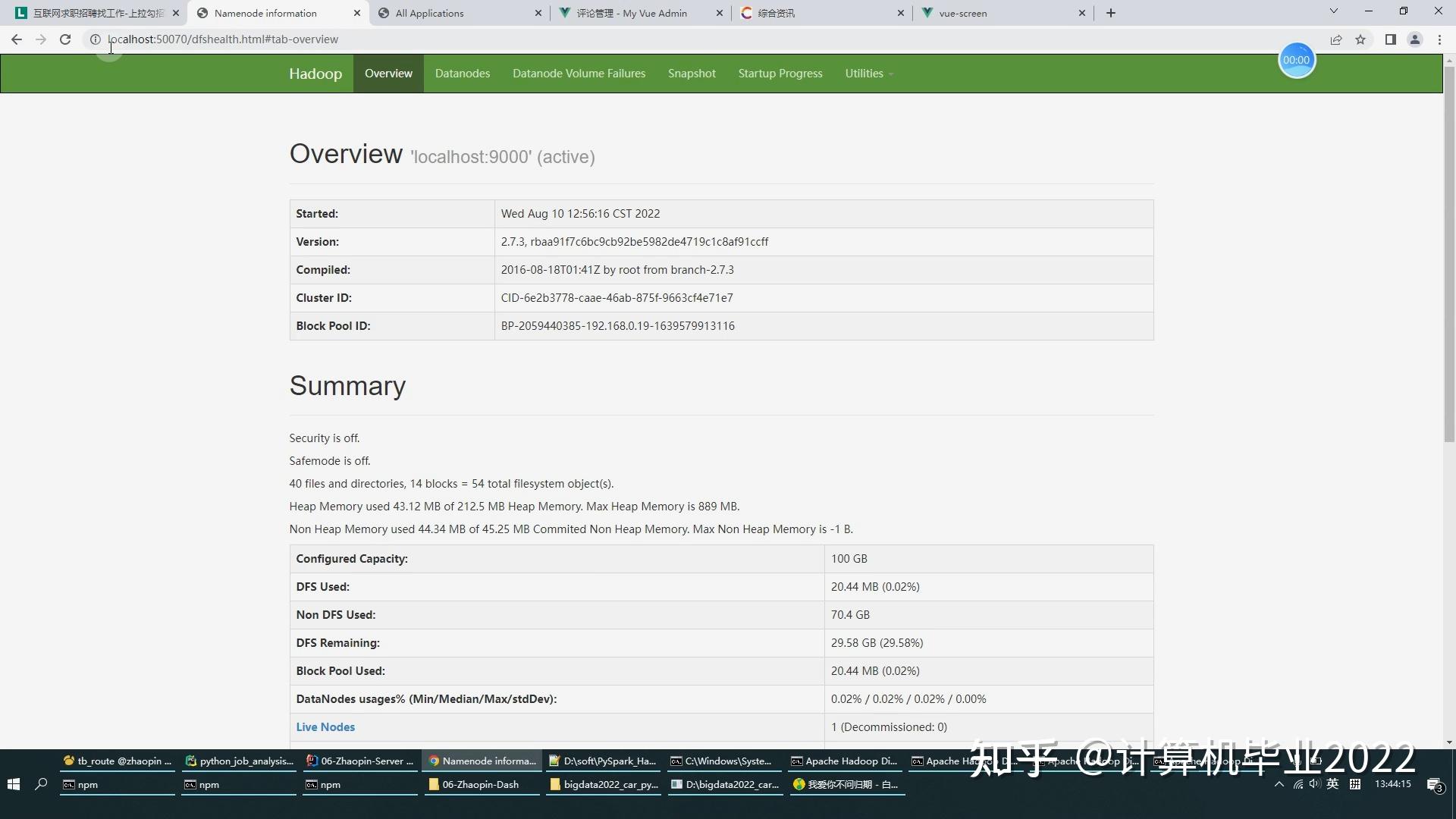Image resolution: width=1456 pixels, height=819 pixels.
Task: Open the Chrome profile avatar icon
Action: (1414, 39)
